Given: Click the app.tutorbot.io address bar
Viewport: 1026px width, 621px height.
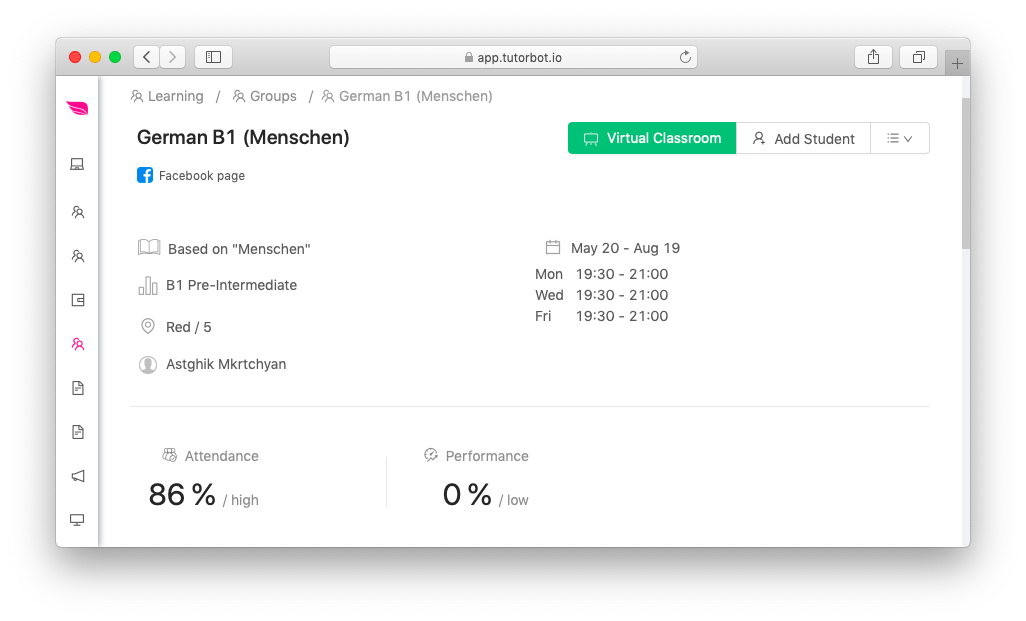Looking at the screenshot, I should 513,57.
